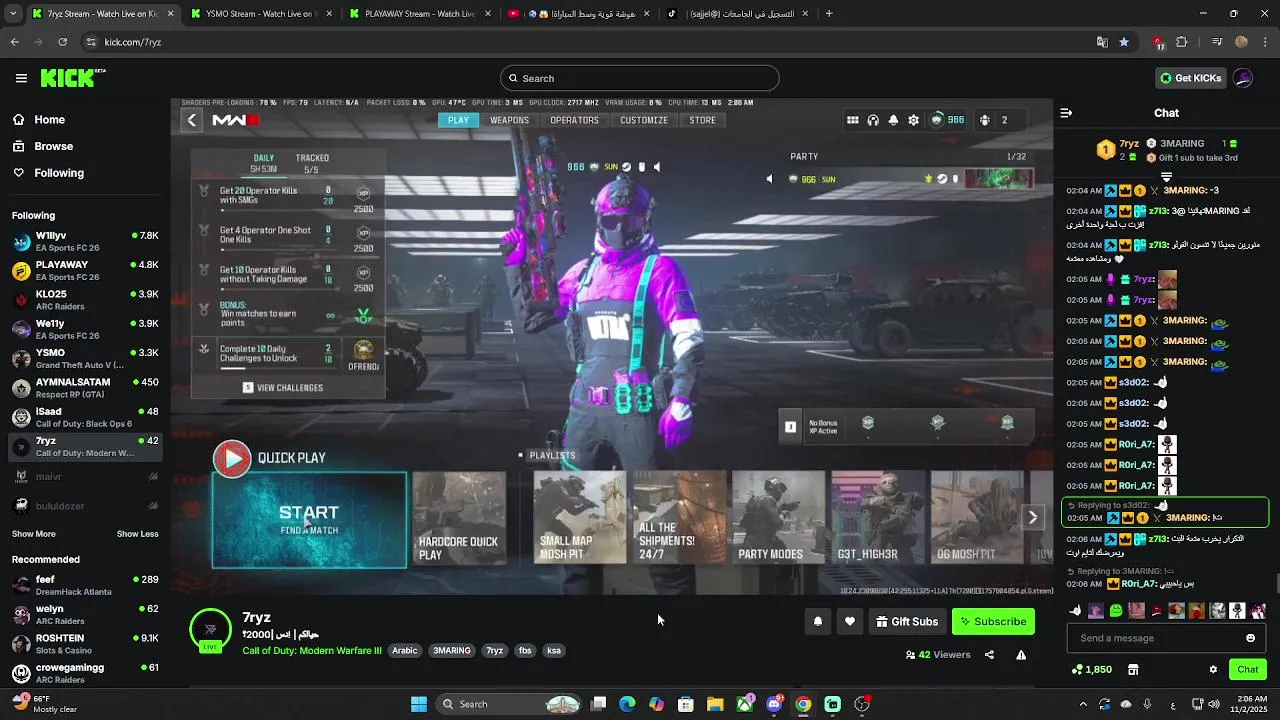Click the green Subscribe button
Image resolution: width=1280 pixels, height=720 pixels.
[993, 621]
